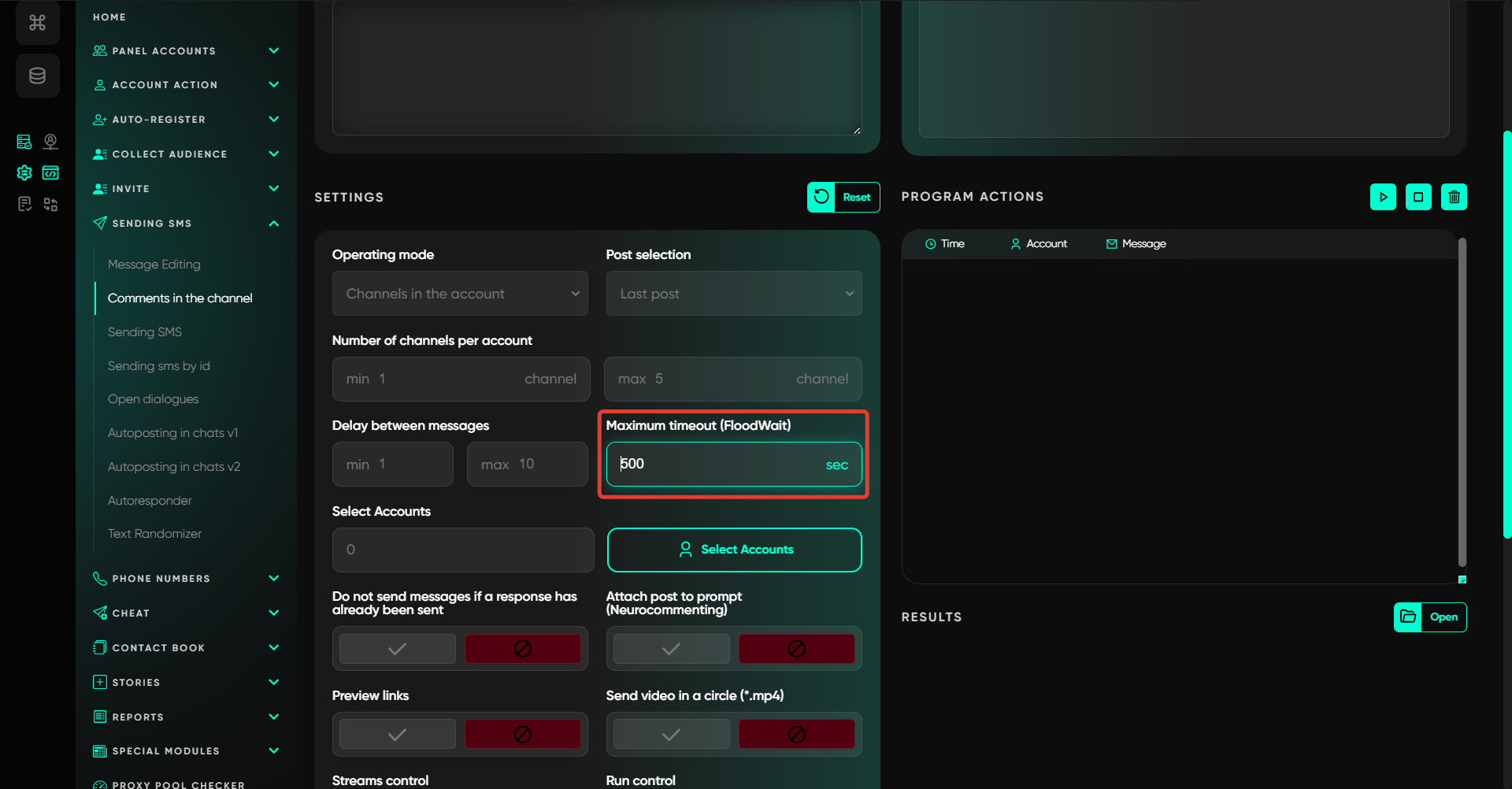The image size is (1512, 789).
Task: Click the code window icon in the left rail
Action: pos(50,173)
